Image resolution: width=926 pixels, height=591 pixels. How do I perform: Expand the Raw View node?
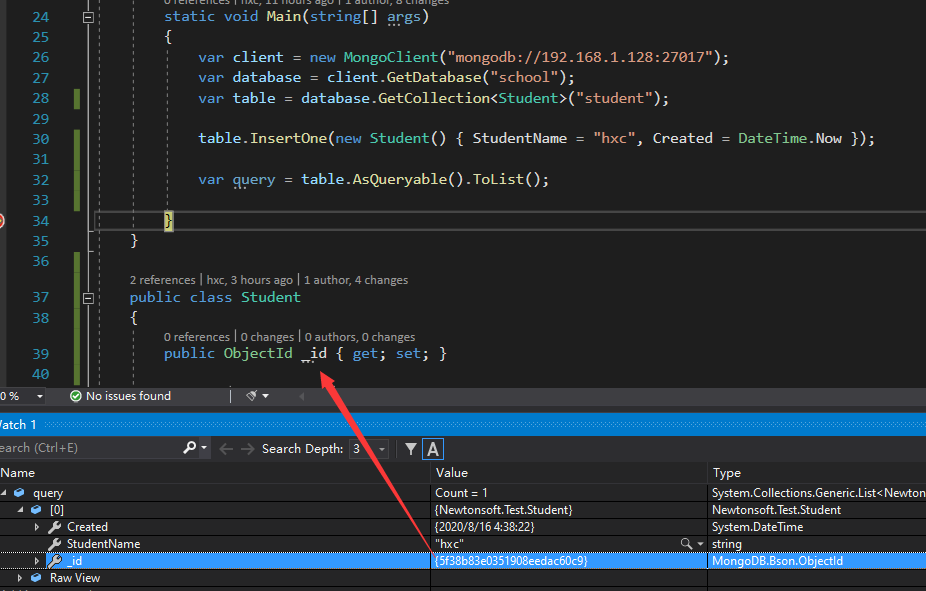20,578
